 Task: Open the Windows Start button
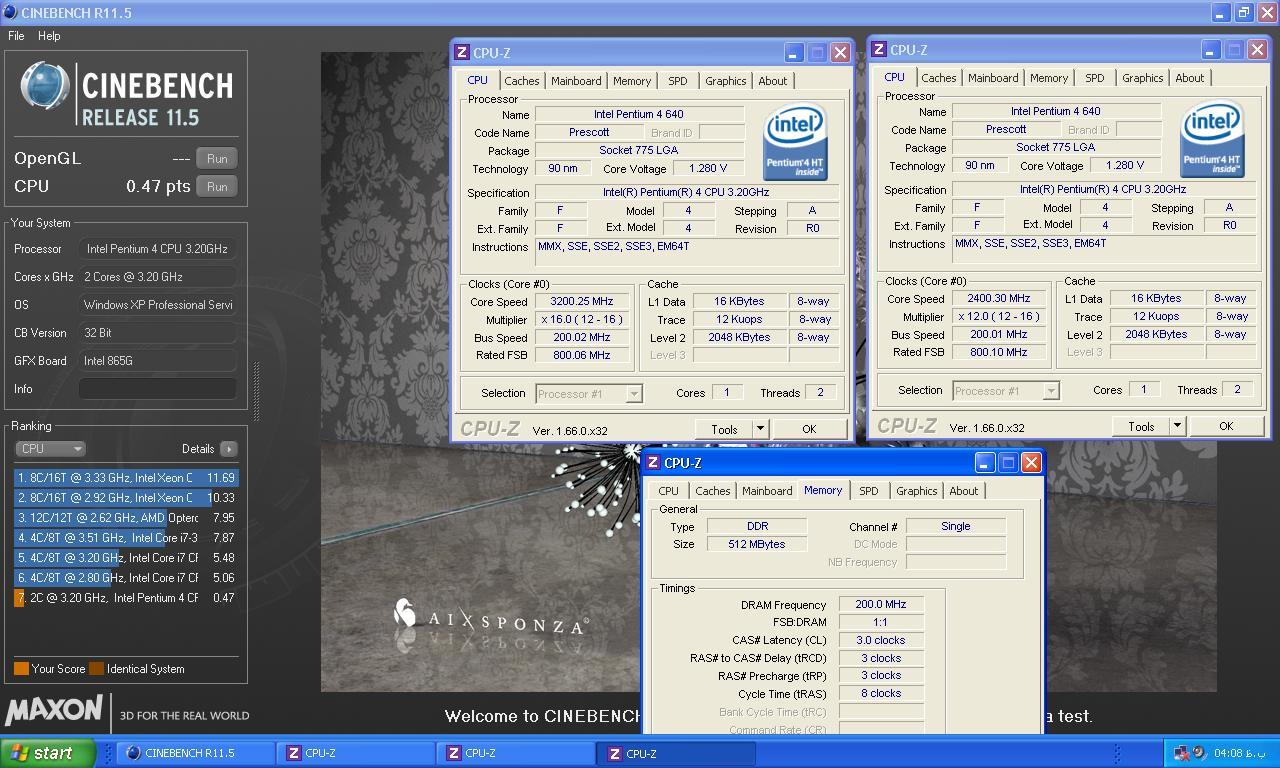click(47, 753)
